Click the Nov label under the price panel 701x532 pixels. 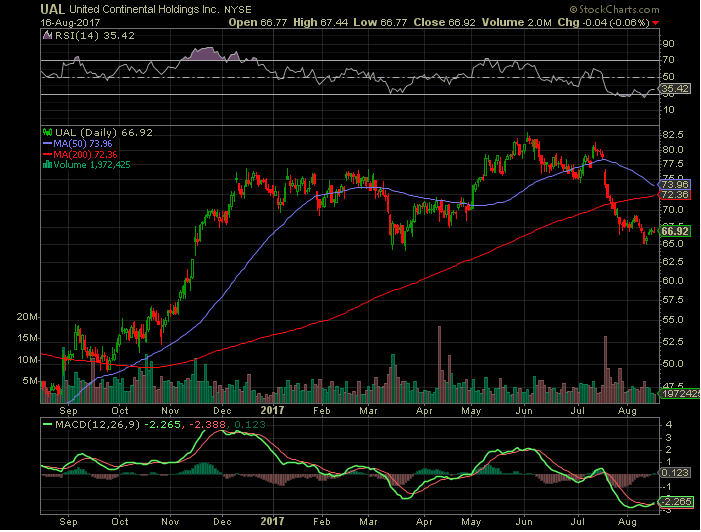click(x=170, y=411)
